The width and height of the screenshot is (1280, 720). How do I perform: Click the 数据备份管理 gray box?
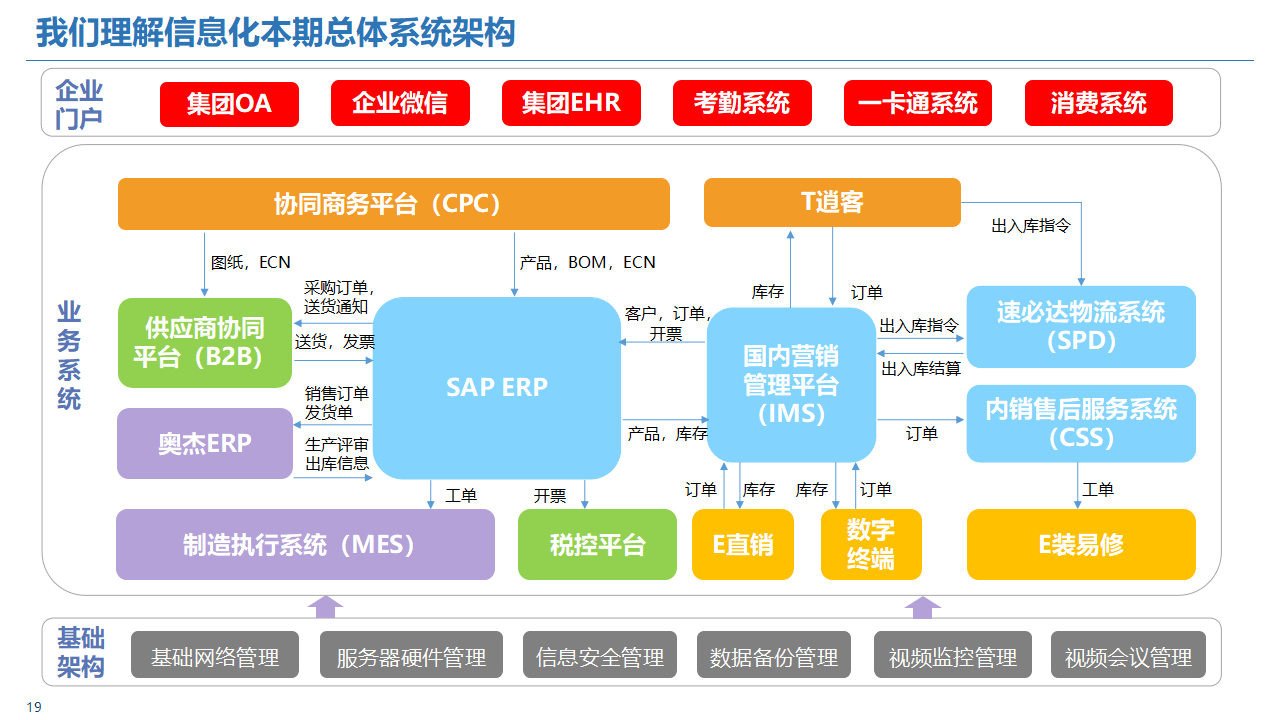pos(774,656)
